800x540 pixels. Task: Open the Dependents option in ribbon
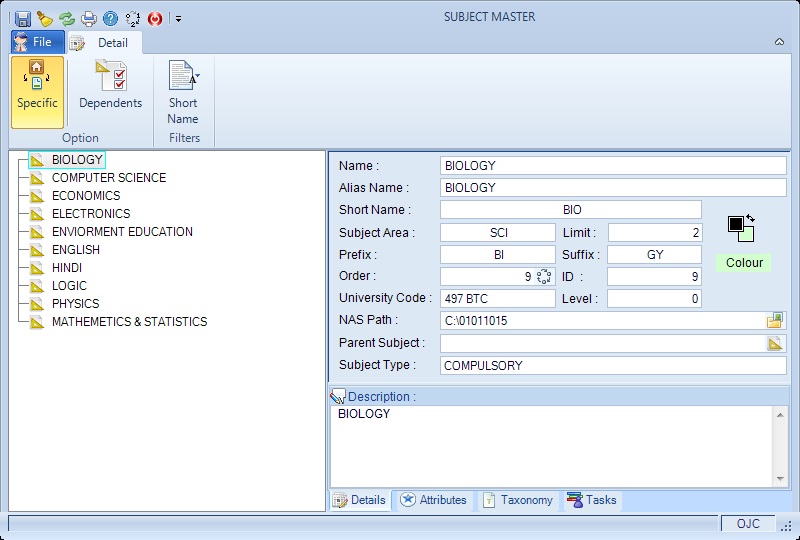point(111,85)
